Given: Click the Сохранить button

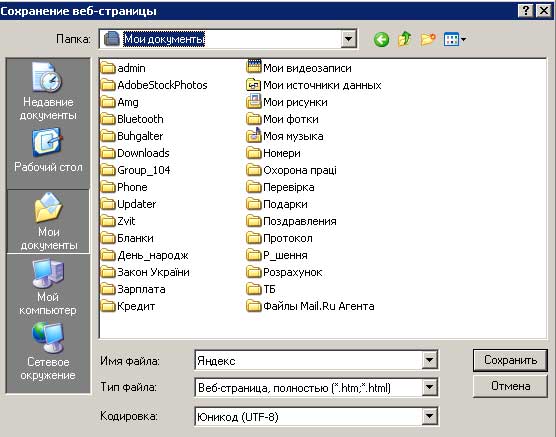Looking at the screenshot, I should point(510,360).
